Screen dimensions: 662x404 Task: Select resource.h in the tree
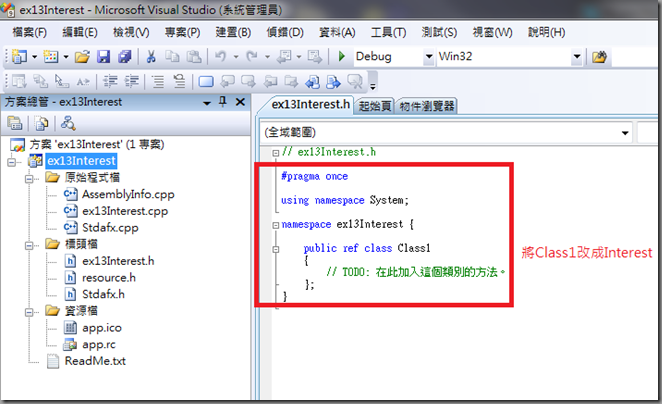109,277
